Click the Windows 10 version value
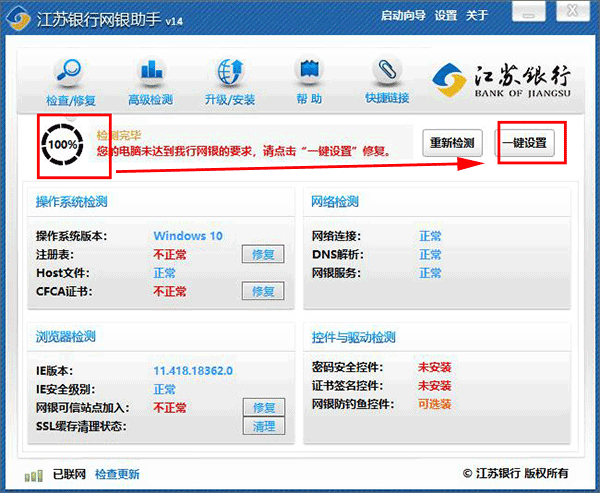Image resolution: width=600 pixels, height=493 pixels. (188, 236)
